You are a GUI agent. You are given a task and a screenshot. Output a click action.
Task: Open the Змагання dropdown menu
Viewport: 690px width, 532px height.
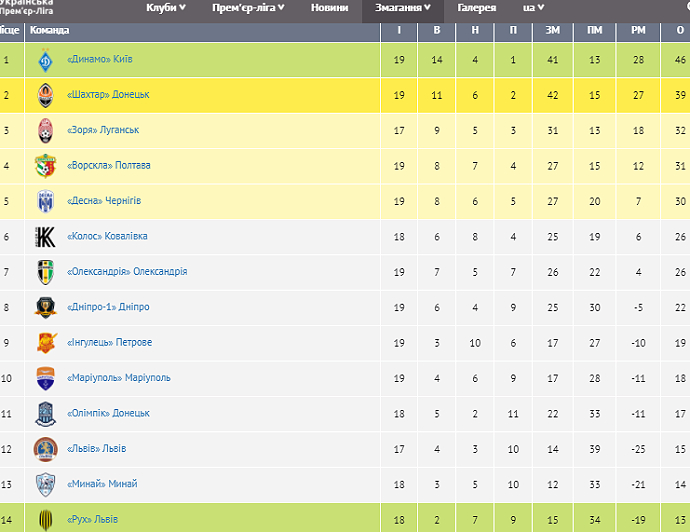(404, 8)
